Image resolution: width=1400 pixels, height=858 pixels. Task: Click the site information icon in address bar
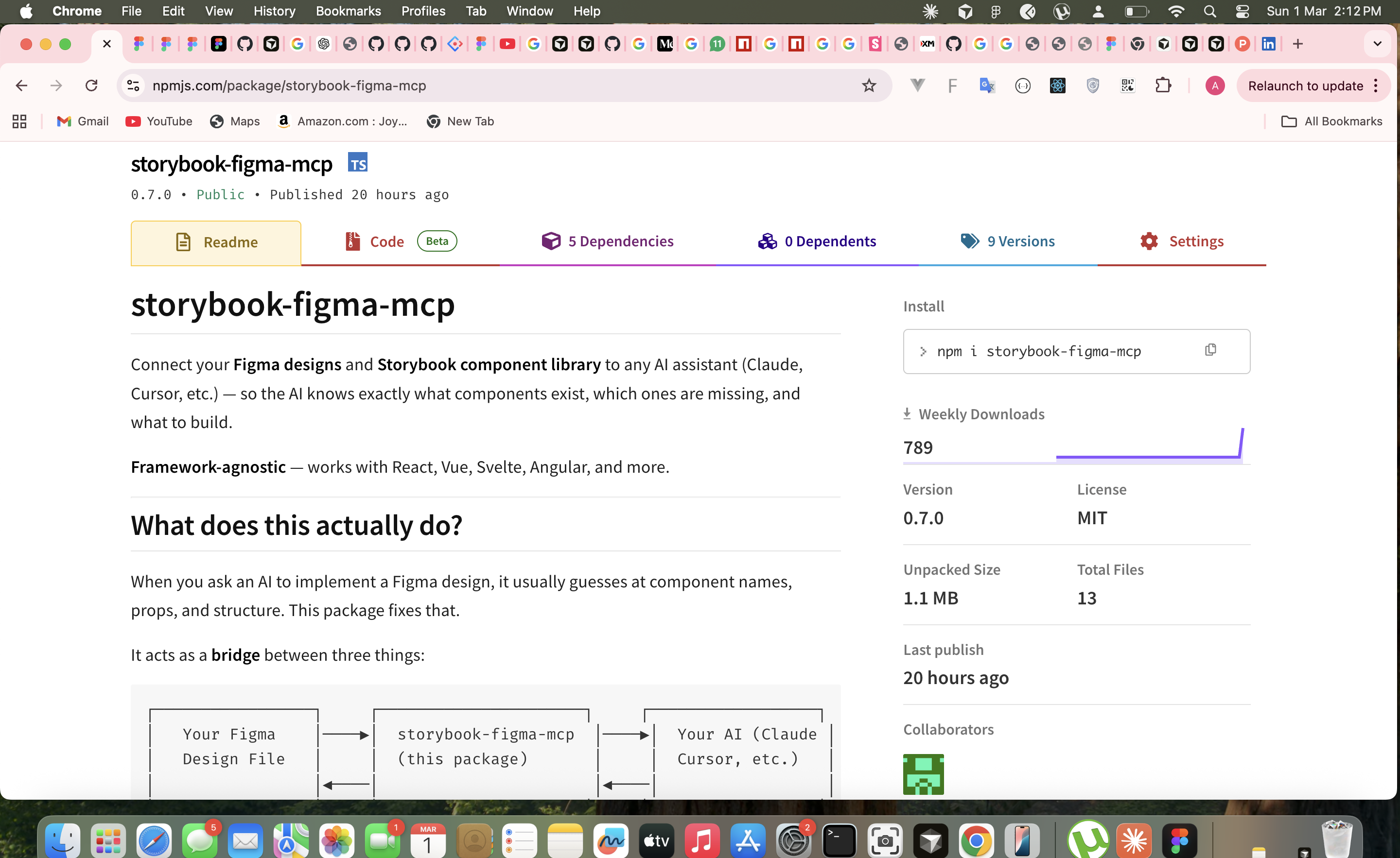point(133,85)
